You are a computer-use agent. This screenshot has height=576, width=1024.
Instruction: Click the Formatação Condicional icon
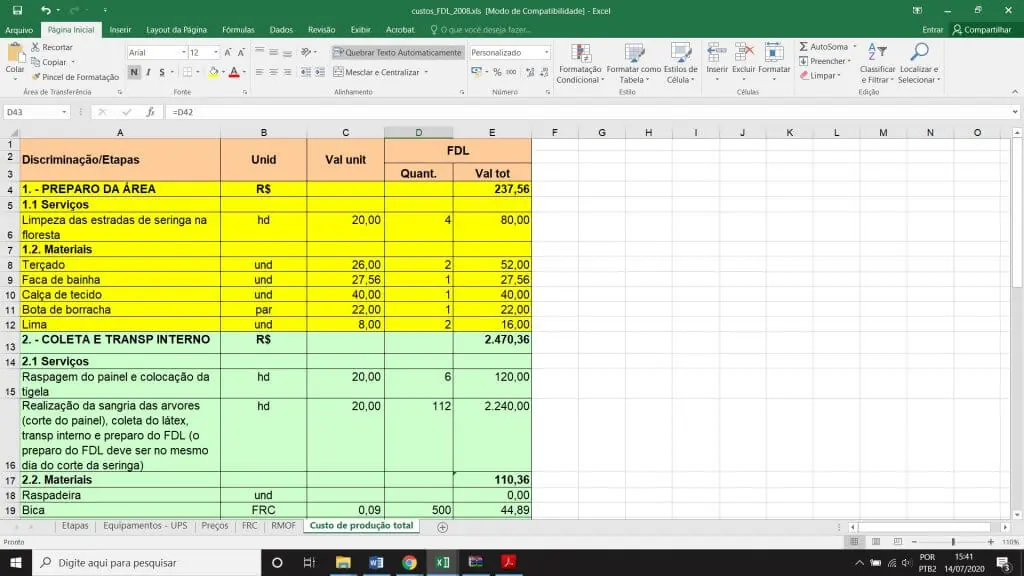click(x=579, y=54)
